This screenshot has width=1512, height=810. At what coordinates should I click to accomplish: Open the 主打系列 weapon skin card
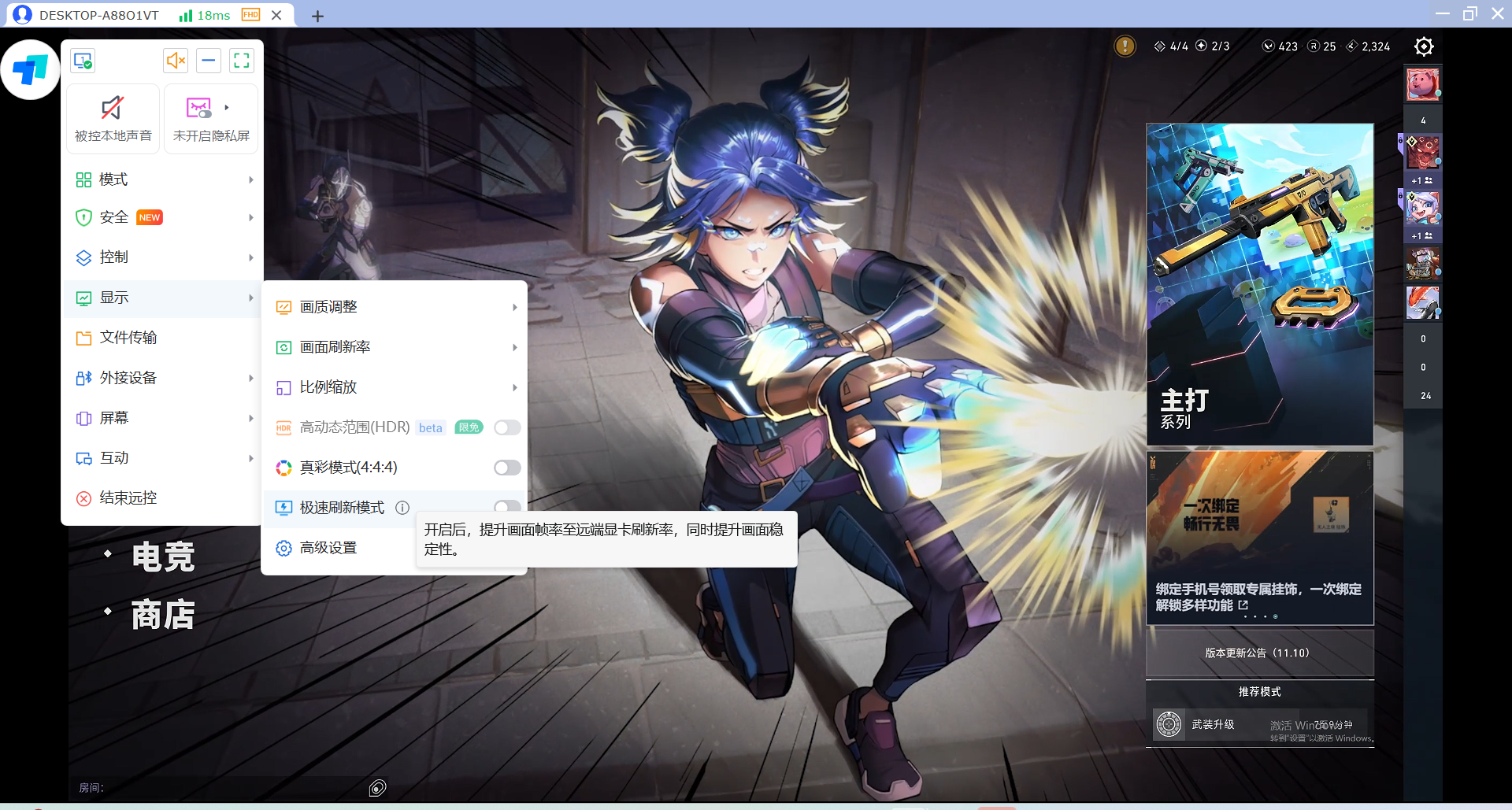[x=1260, y=284]
